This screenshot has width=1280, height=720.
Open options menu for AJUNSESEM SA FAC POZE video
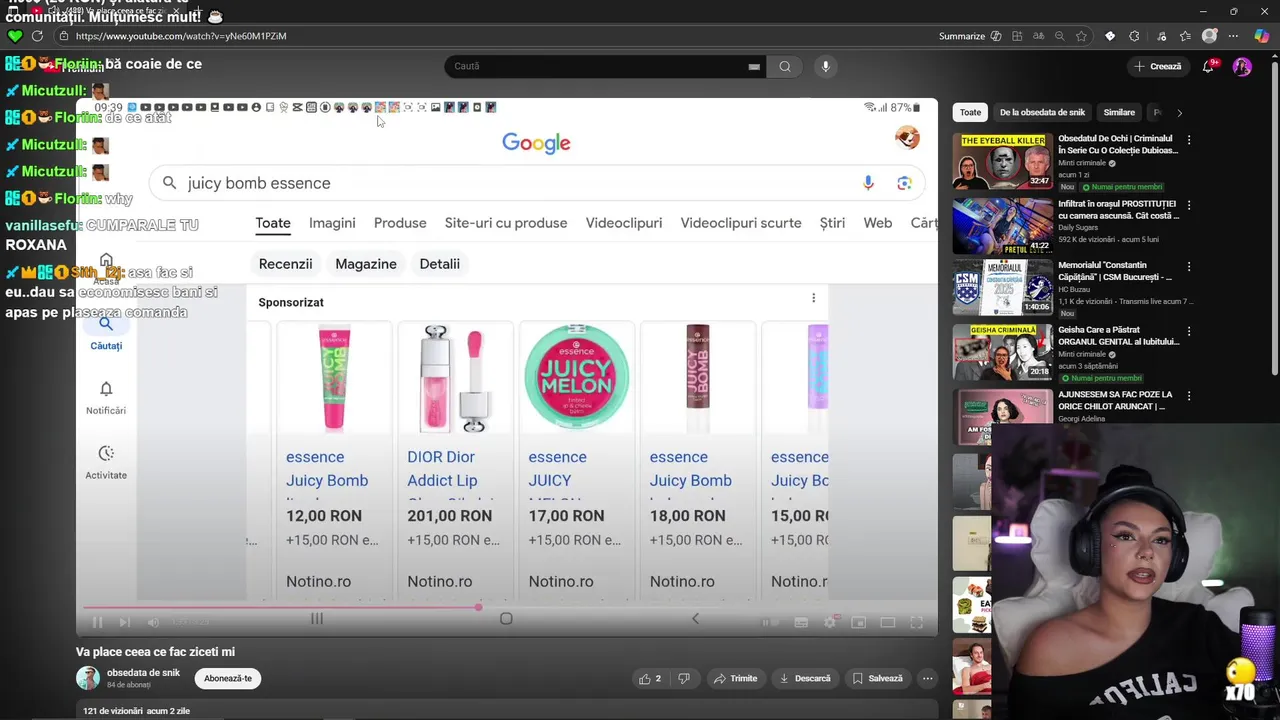click(1189, 395)
